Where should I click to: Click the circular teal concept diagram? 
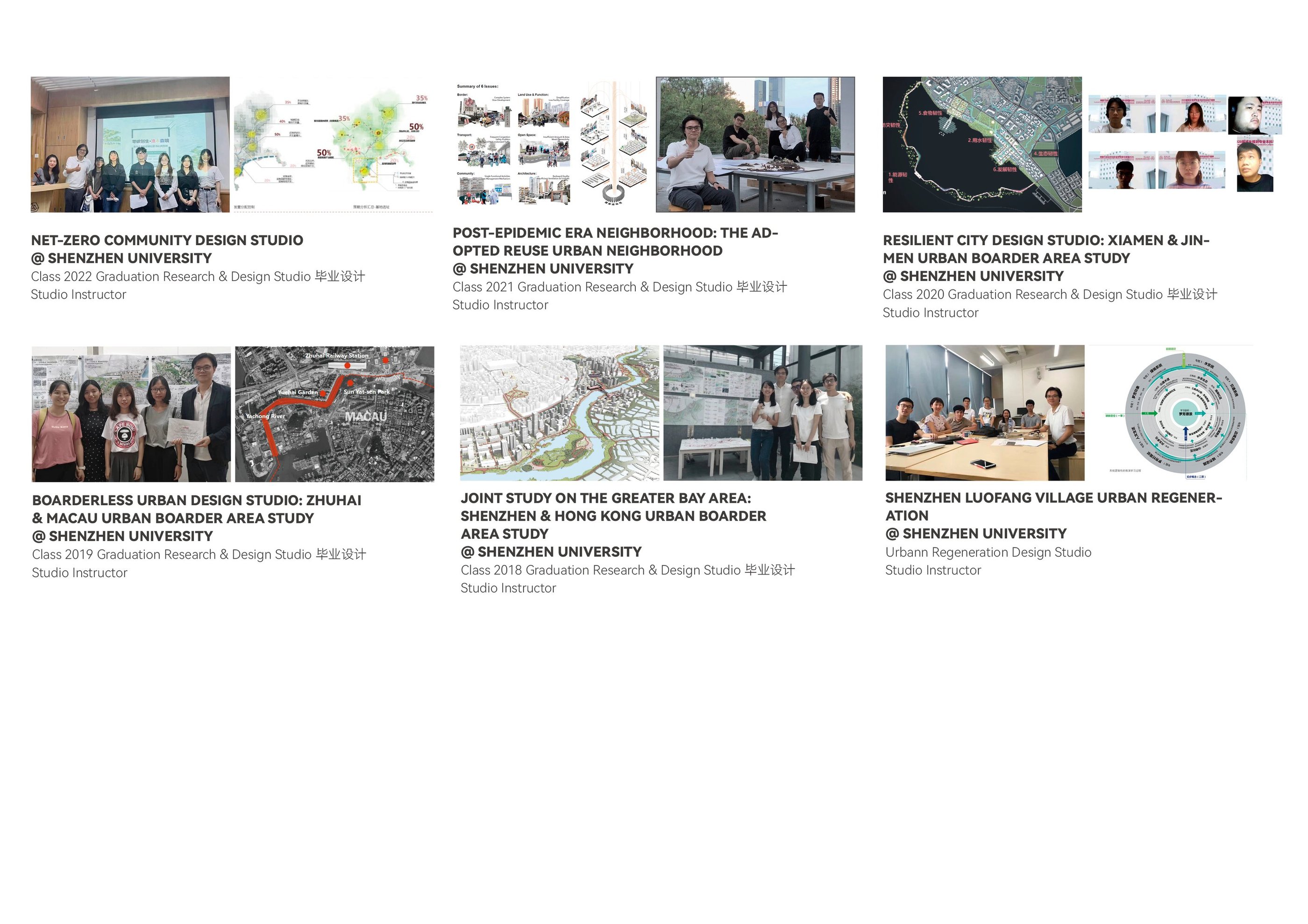[x=1175, y=413]
